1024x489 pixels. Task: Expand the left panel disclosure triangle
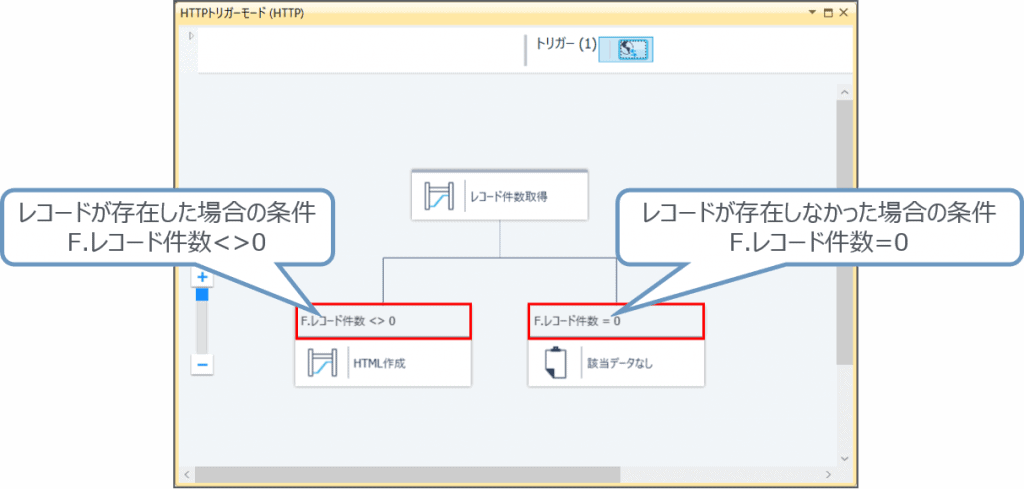[190, 36]
